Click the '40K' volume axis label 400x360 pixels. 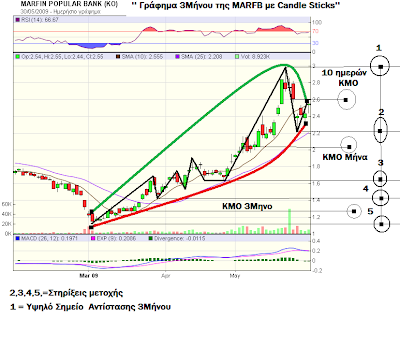coord(7,214)
